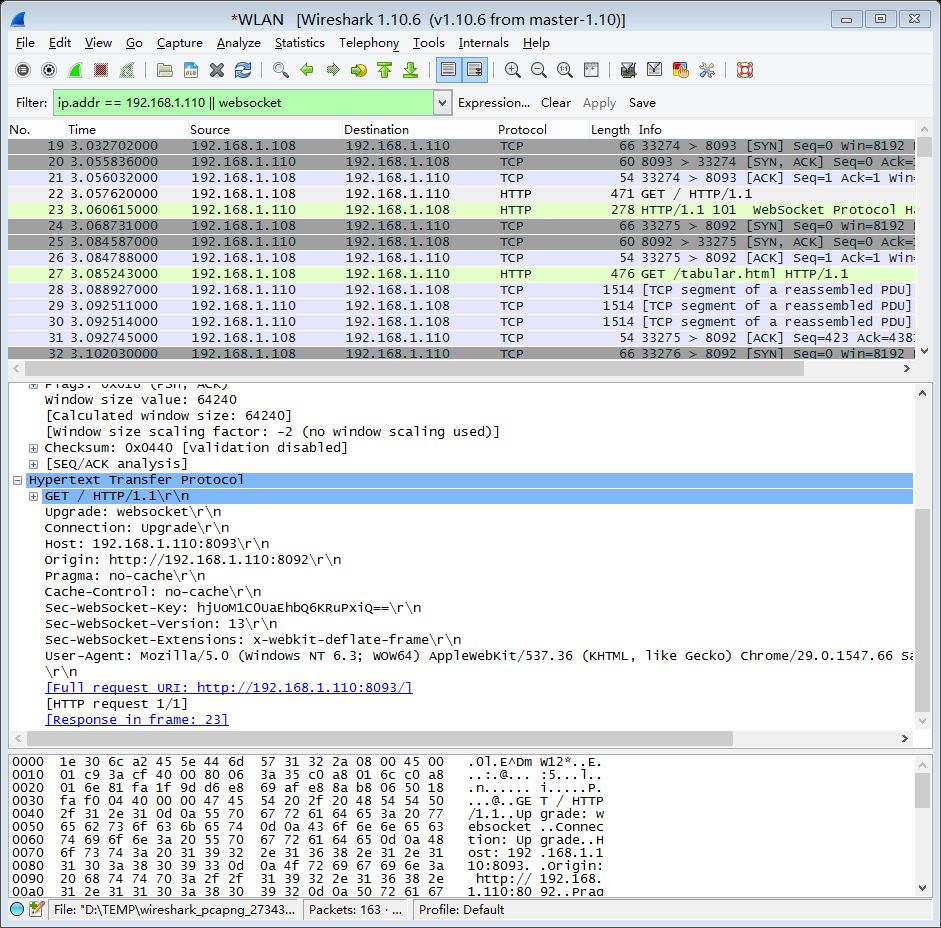This screenshot has height=928, width=941.
Task: Select packet 27 GET /tabular.html row
Action: click(x=461, y=274)
